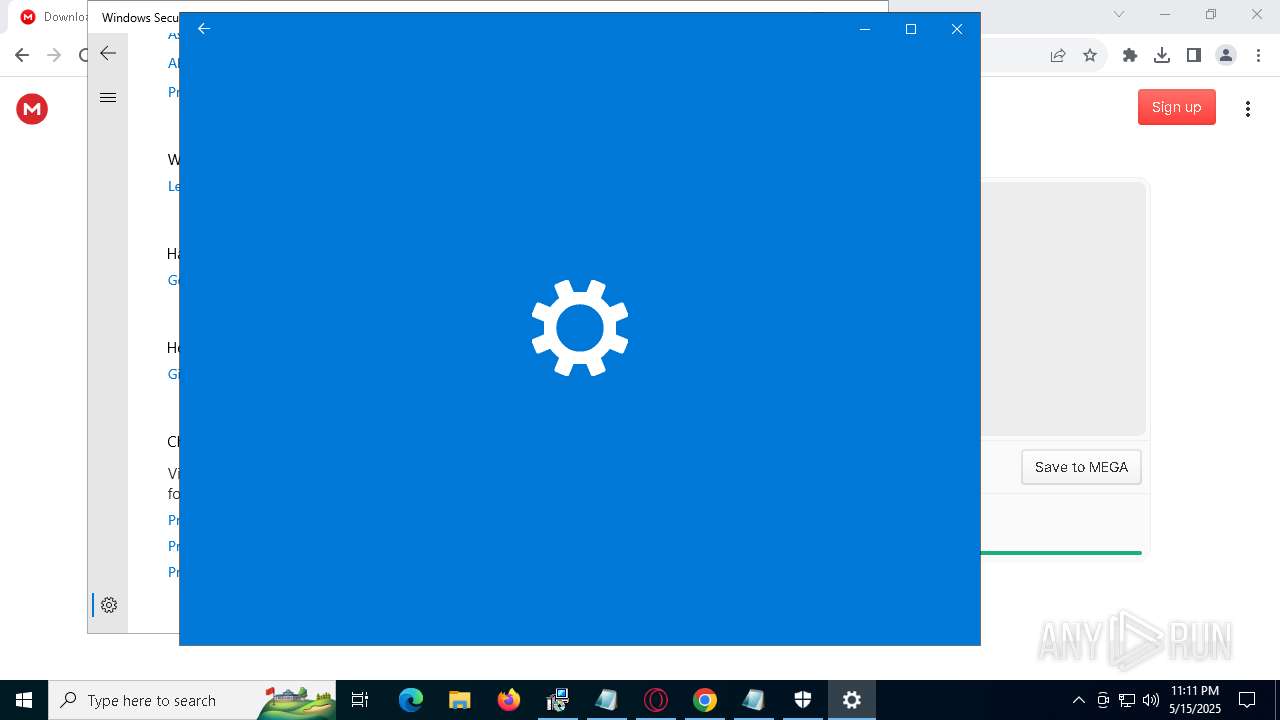The image size is (1280, 720).
Task: Open the notification center icon
Action: point(1248,700)
